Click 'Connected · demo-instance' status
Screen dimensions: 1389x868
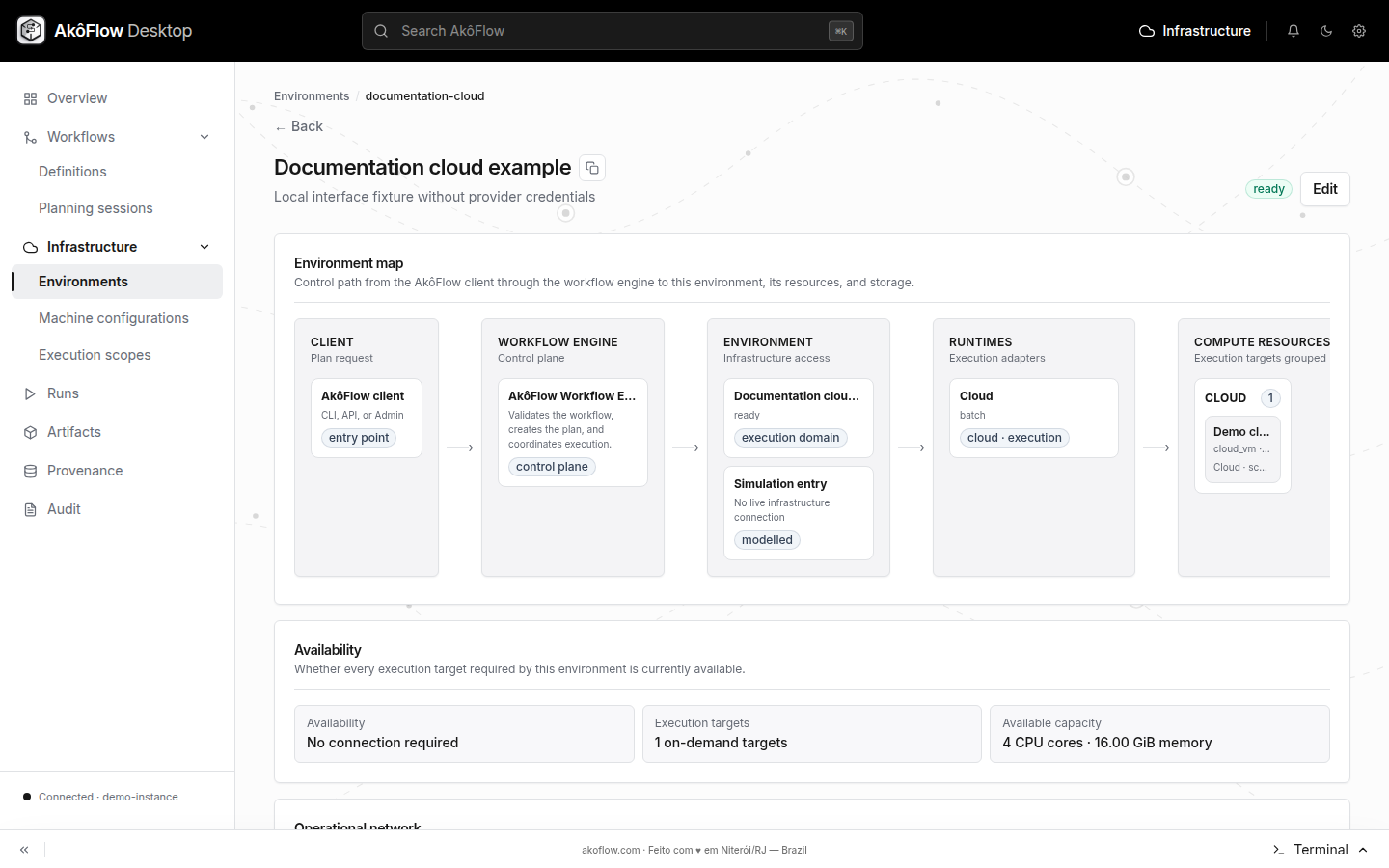click(x=100, y=797)
